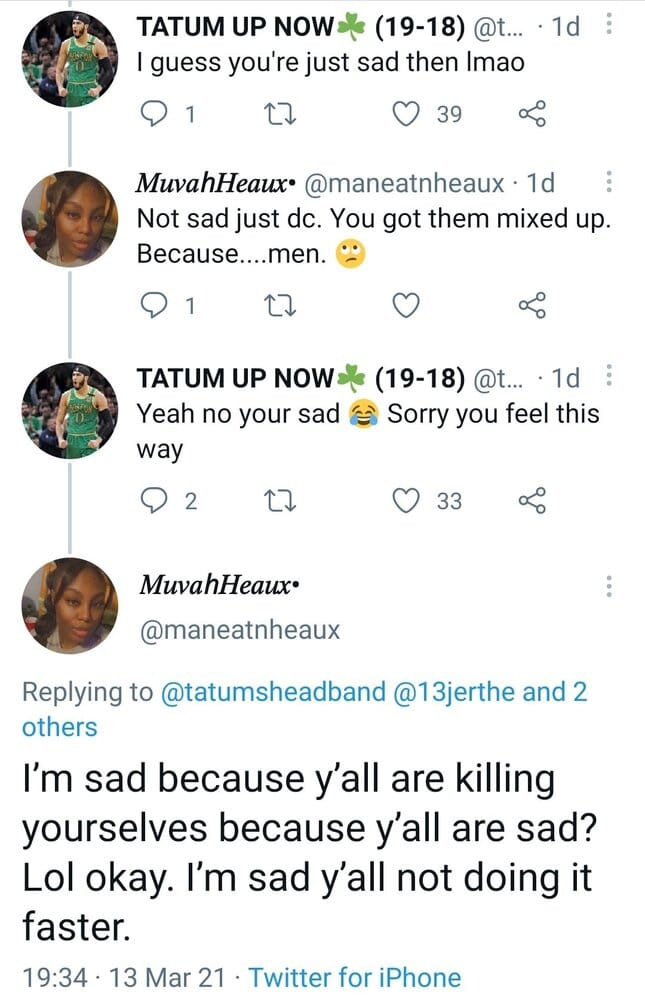Like the "Not sad just dc" tweet
This screenshot has height=1000, width=645.
[x=404, y=307]
